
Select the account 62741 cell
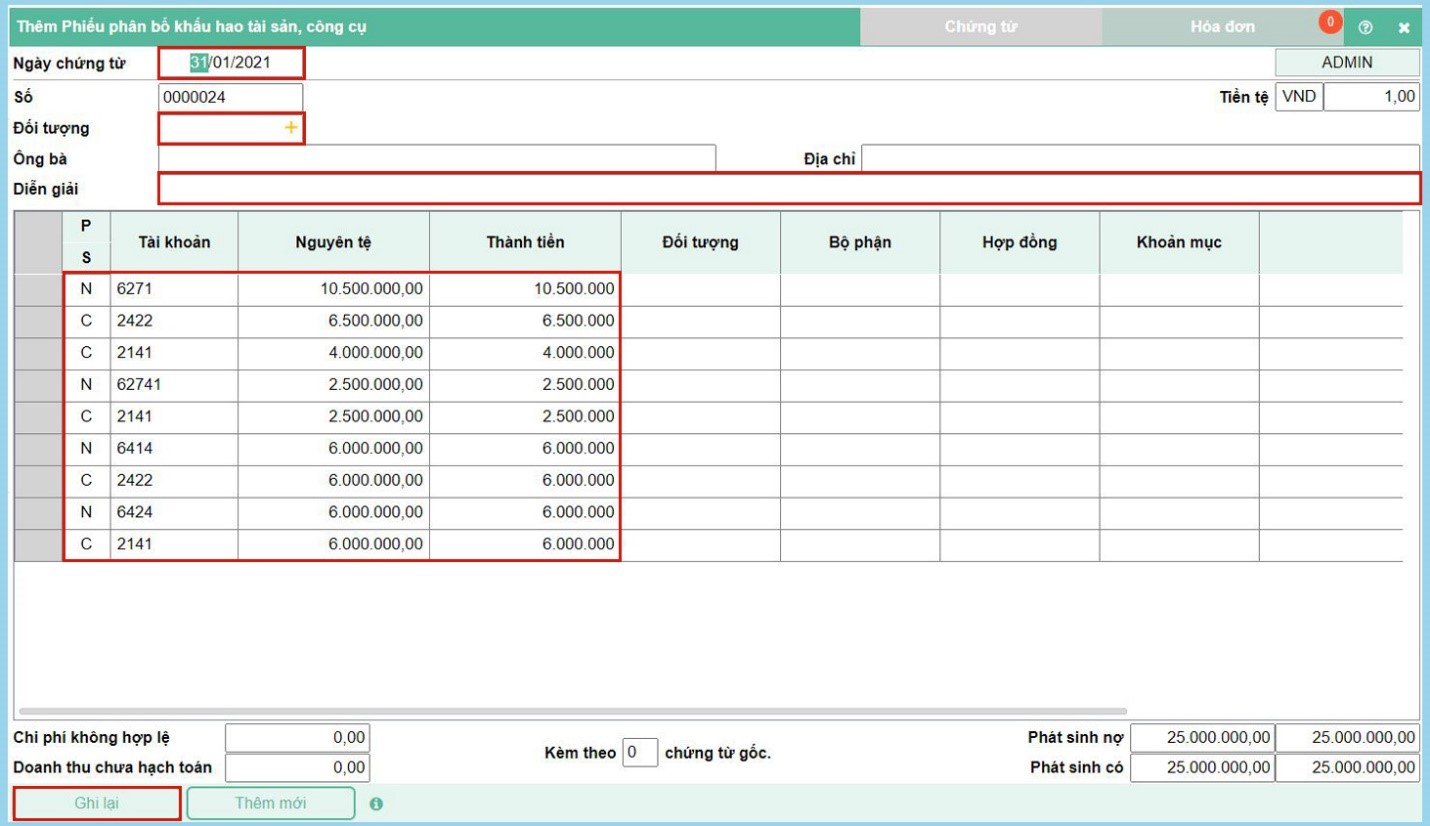point(174,385)
